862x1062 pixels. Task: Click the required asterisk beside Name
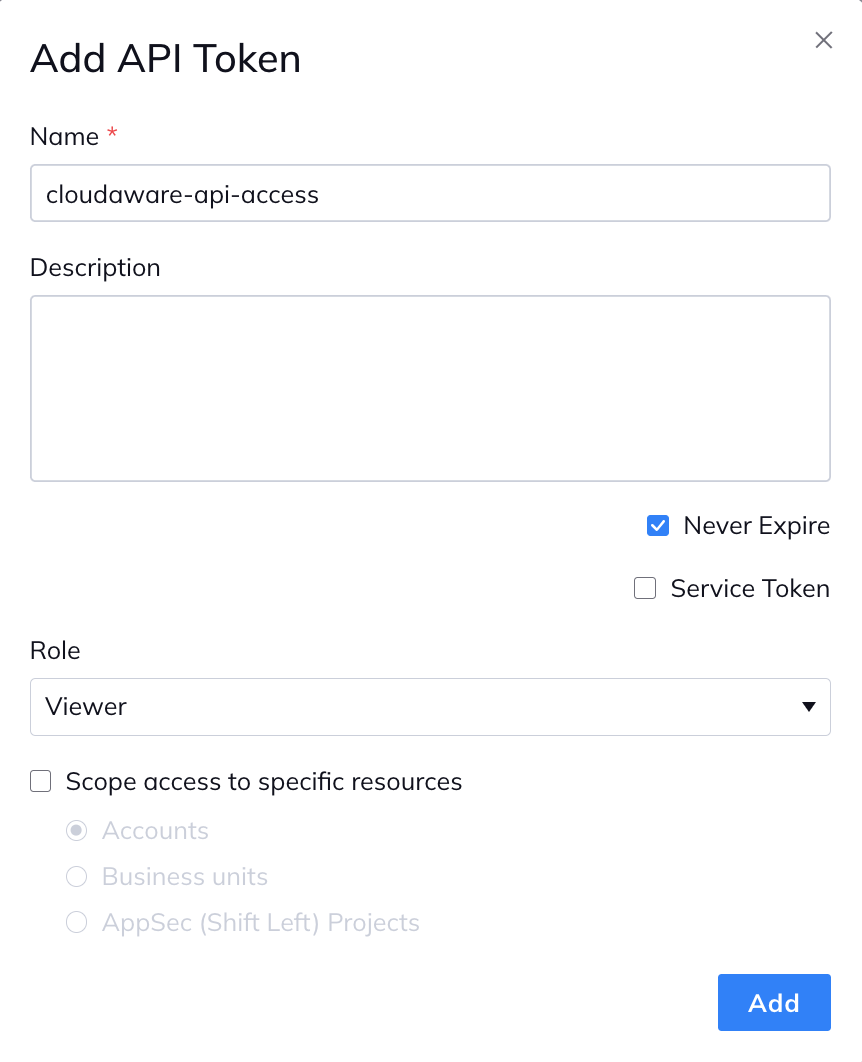[x=110, y=131]
